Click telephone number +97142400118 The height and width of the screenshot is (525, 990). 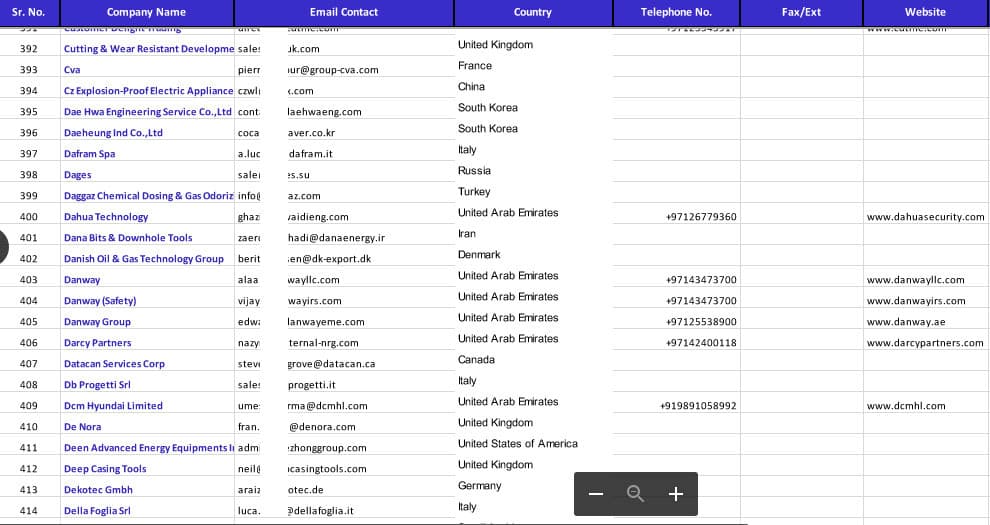pos(701,343)
